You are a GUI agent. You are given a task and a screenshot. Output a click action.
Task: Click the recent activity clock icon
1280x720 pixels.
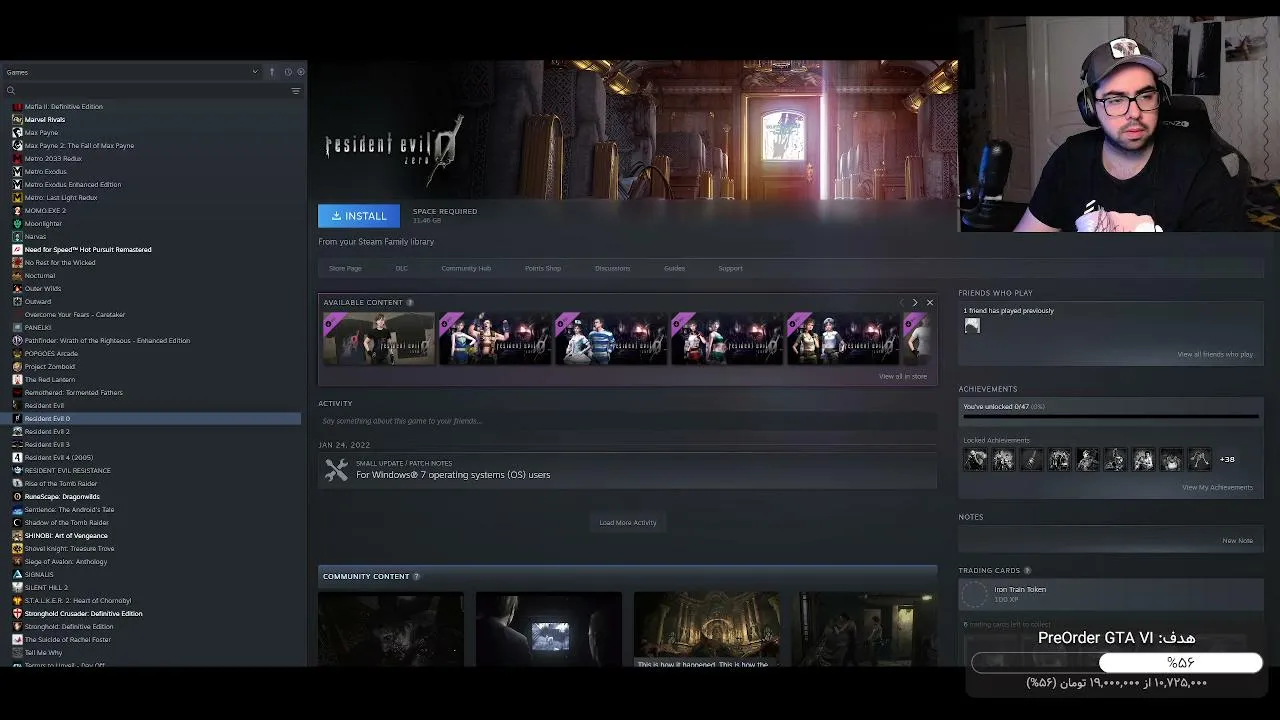pyautogui.click(x=287, y=72)
